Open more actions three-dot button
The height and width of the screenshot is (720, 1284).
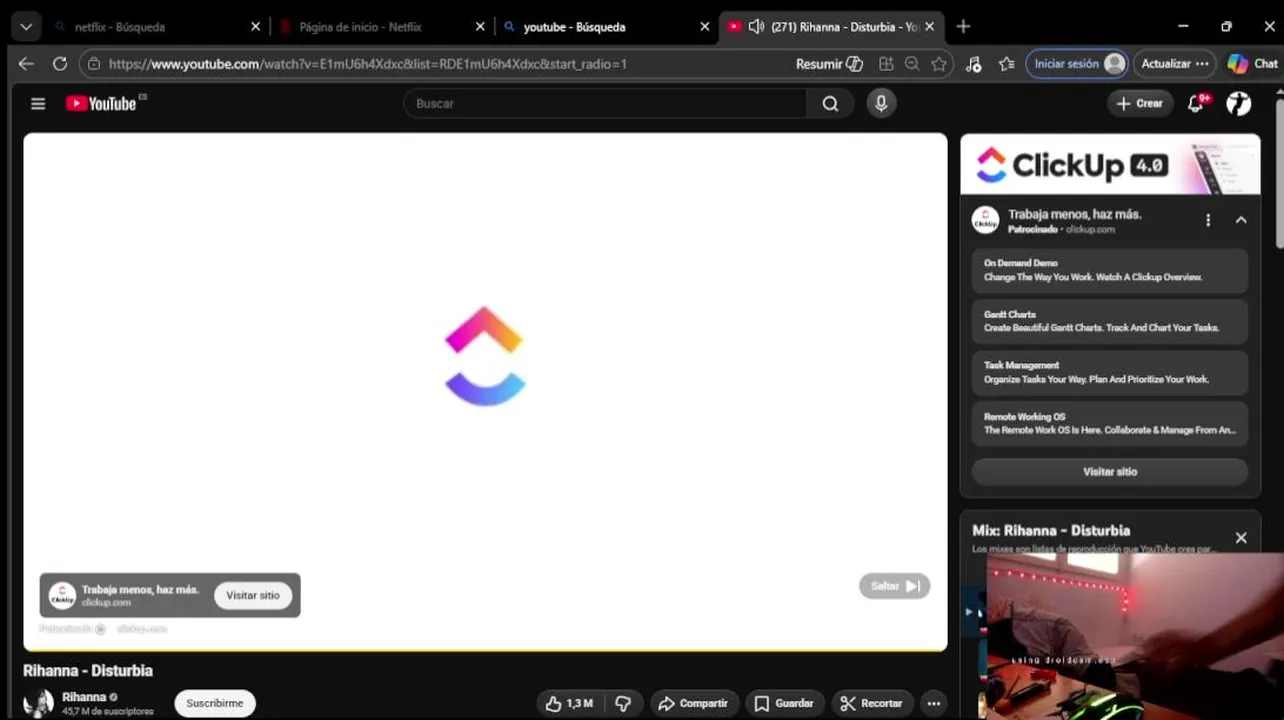(934, 703)
